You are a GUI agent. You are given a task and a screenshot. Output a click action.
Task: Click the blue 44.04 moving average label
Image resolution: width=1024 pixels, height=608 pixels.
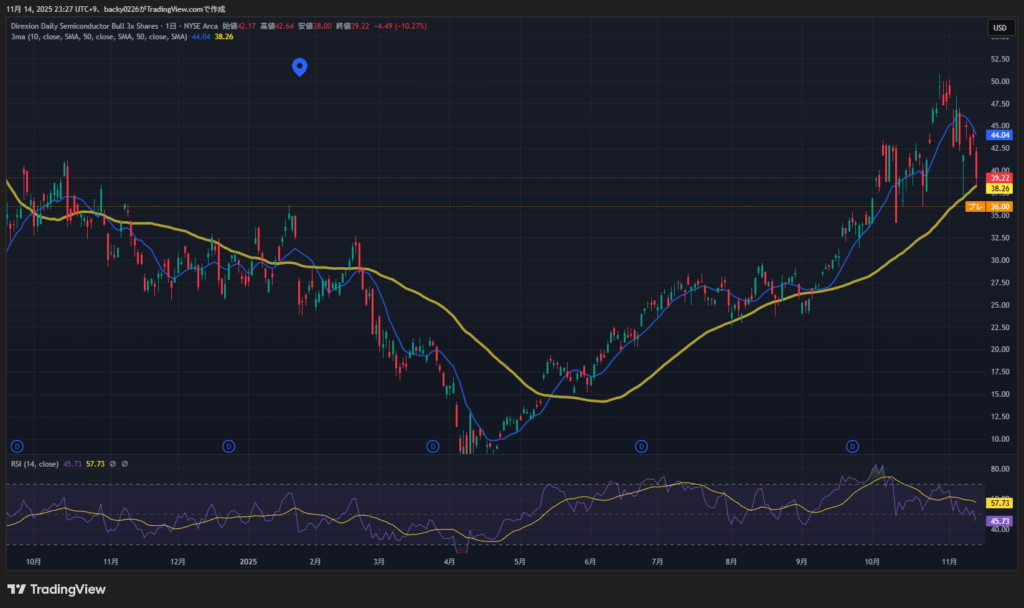point(999,134)
